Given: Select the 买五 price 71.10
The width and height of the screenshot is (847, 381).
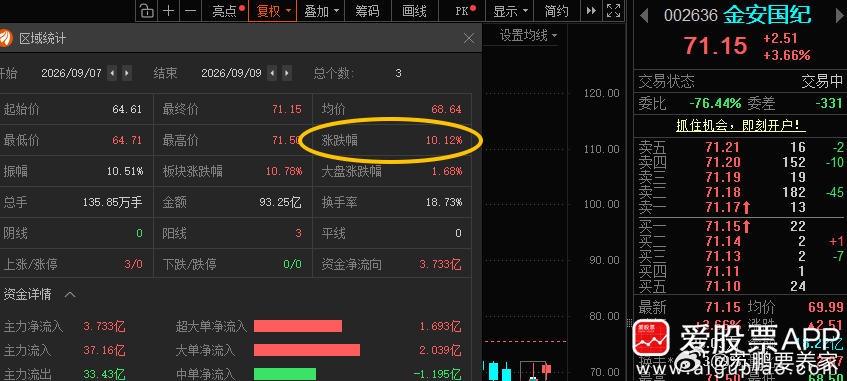Looking at the screenshot, I should click(x=722, y=286).
